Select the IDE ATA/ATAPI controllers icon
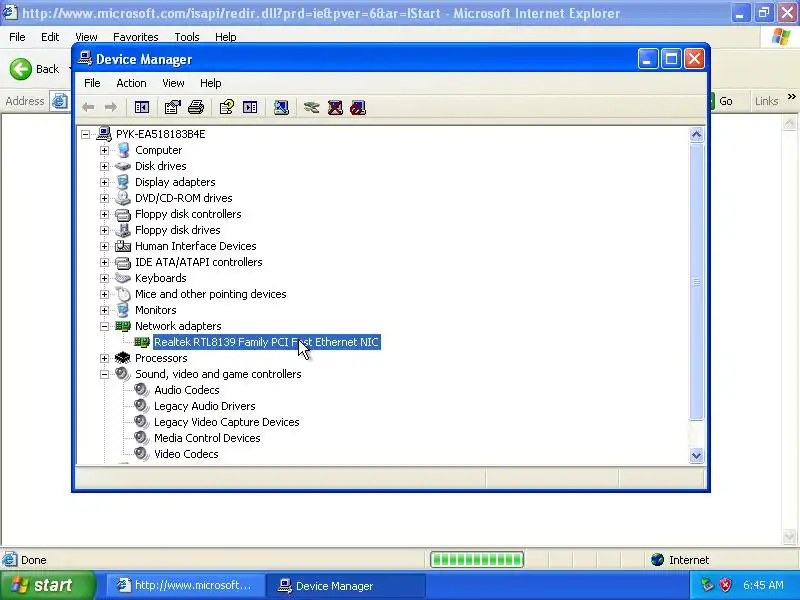Viewport: 800px width, 600px height. pos(122,262)
